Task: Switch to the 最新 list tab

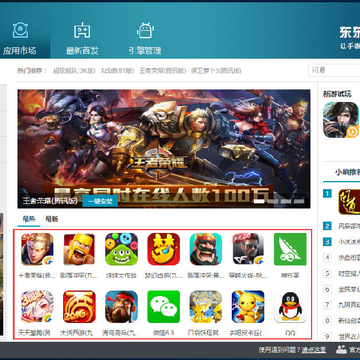Action: (52, 219)
